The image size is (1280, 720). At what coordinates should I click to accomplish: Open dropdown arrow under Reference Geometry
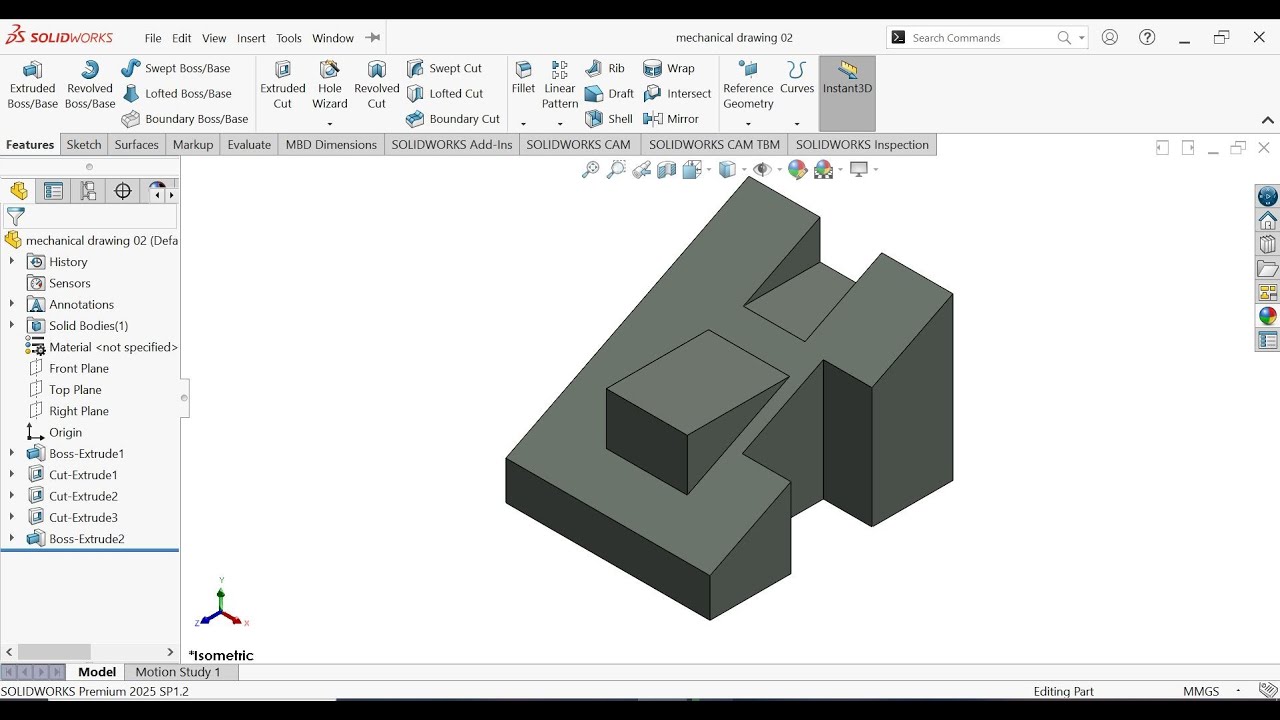click(x=748, y=124)
